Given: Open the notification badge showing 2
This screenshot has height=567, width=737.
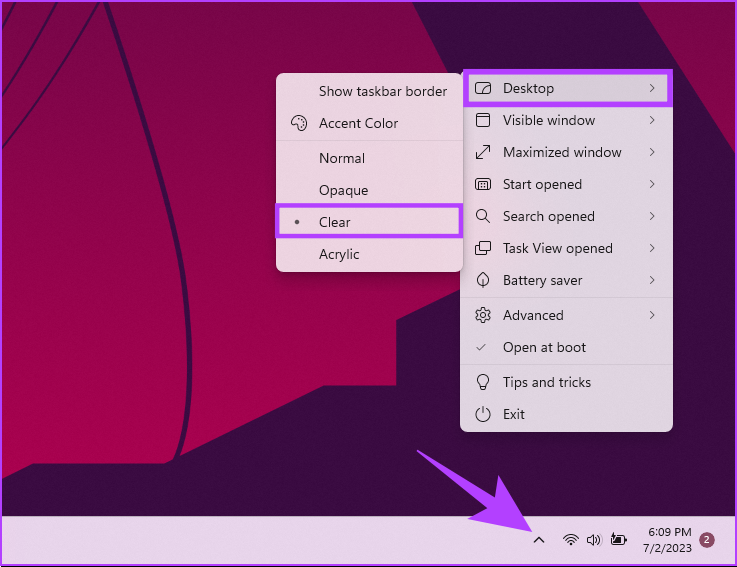Looking at the screenshot, I should point(706,540).
